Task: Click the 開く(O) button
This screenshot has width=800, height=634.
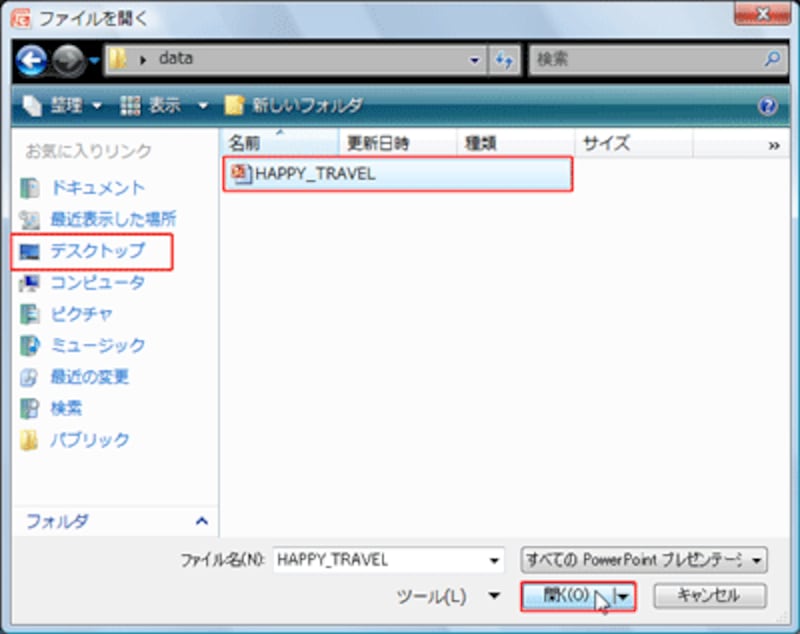Action: click(x=566, y=597)
